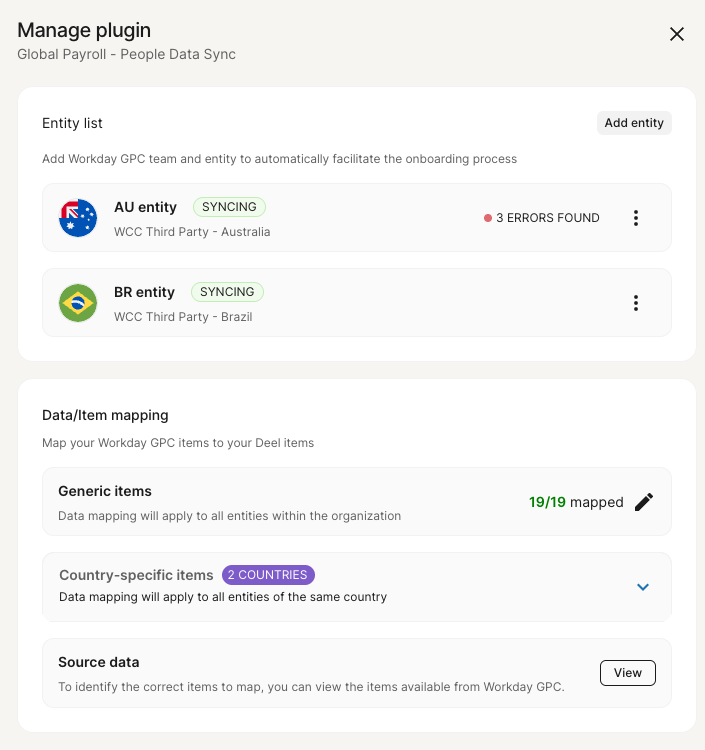Click the Country-specific items heading
The image size is (705, 750).
click(x=136, y=575)
